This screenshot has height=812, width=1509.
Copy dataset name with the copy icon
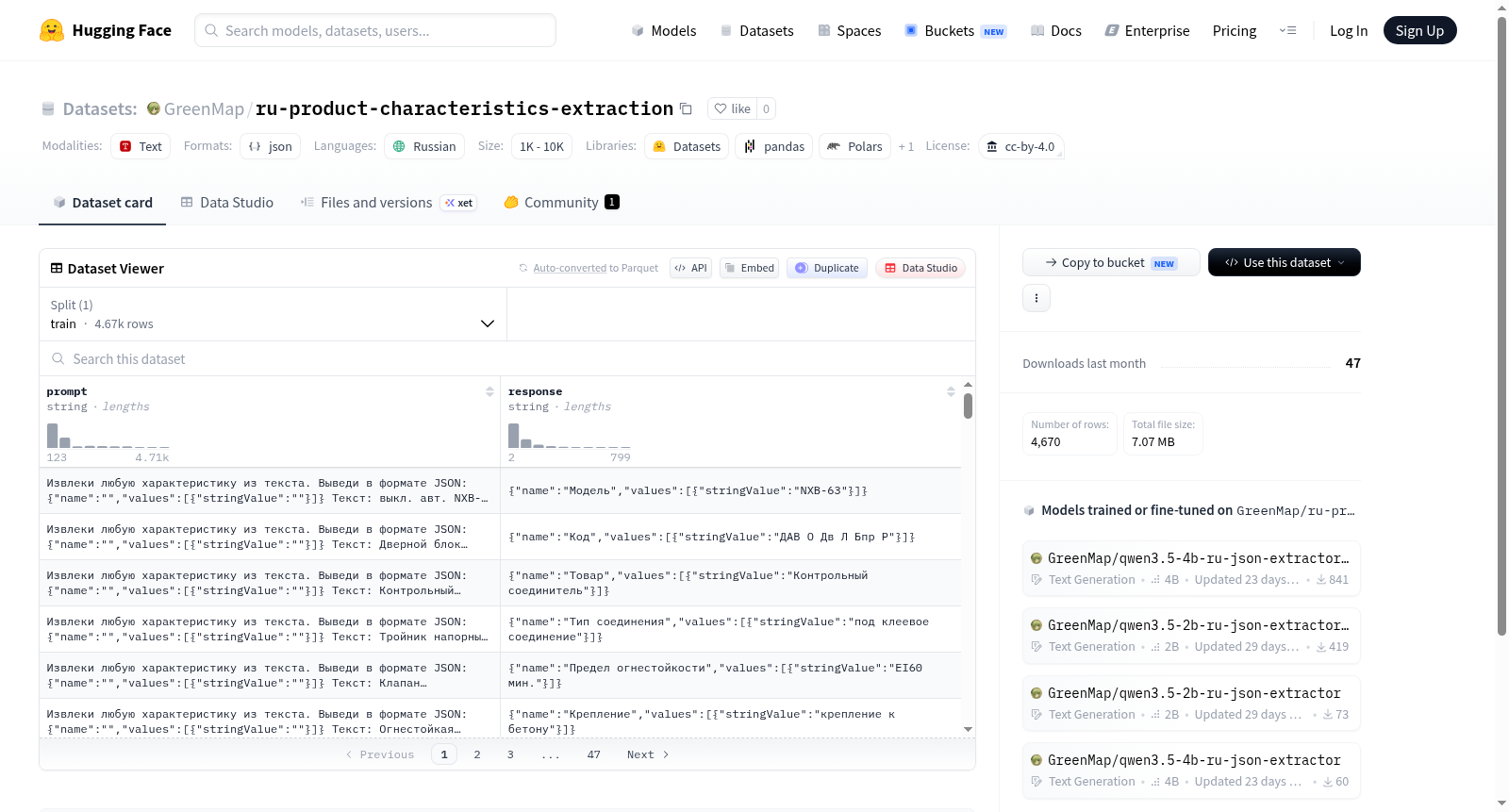tap(687, 108)
